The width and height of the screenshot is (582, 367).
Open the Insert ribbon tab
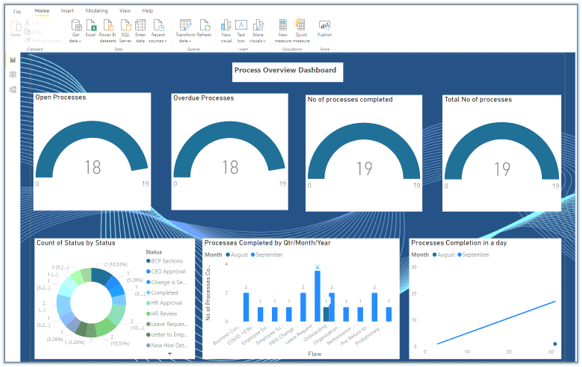[67, 11]
